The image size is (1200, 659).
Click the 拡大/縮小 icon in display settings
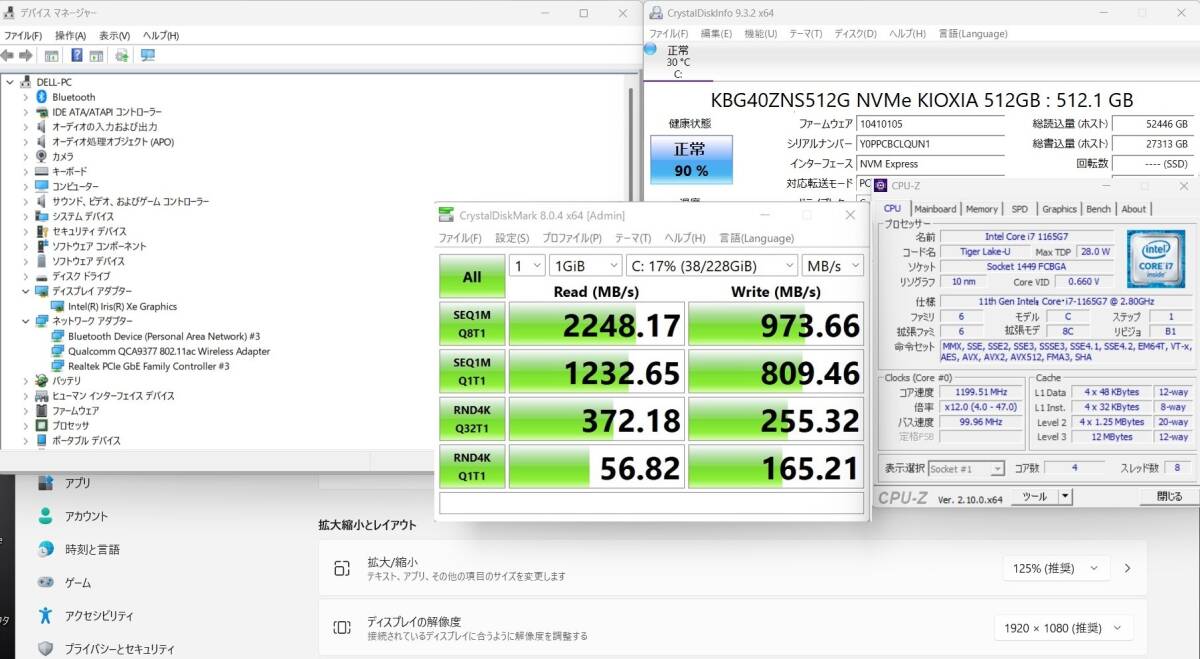341,567
